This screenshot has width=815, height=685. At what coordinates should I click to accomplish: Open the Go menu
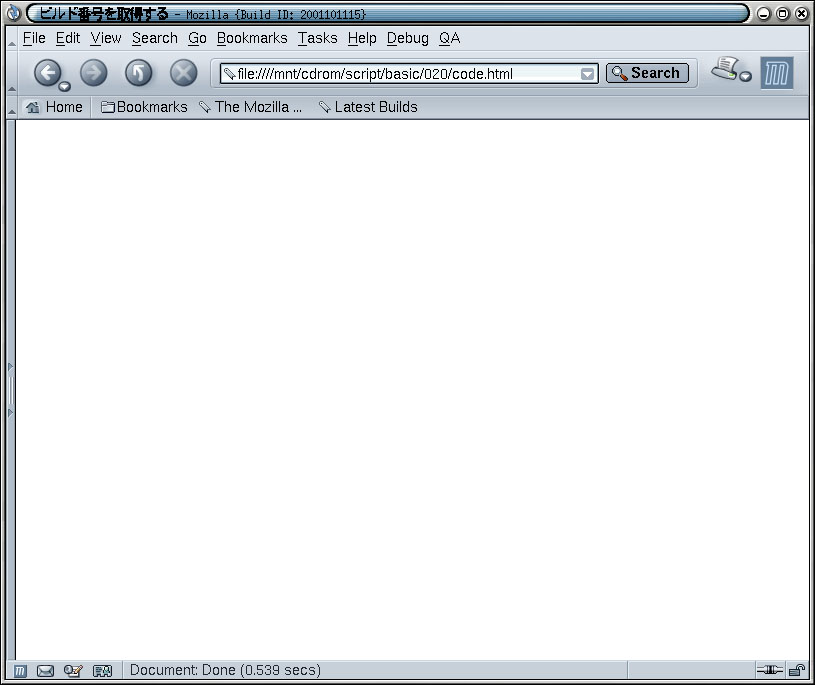point(198,38)
